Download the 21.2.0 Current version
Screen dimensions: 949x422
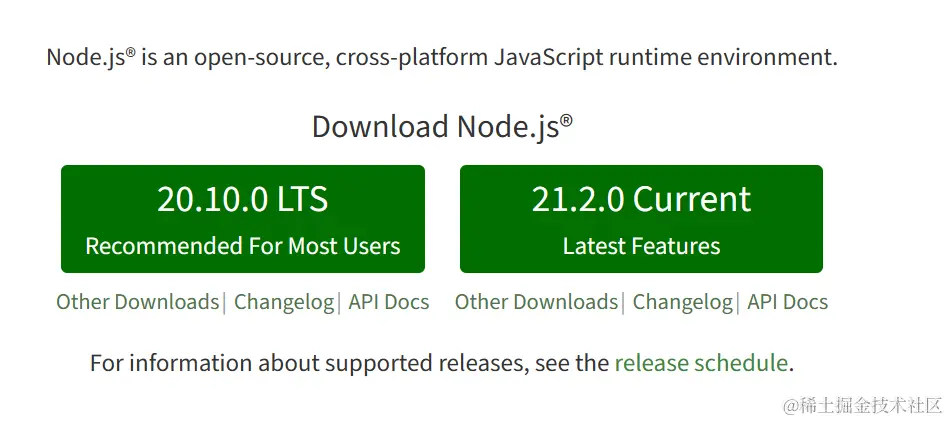tap(641, 219)
